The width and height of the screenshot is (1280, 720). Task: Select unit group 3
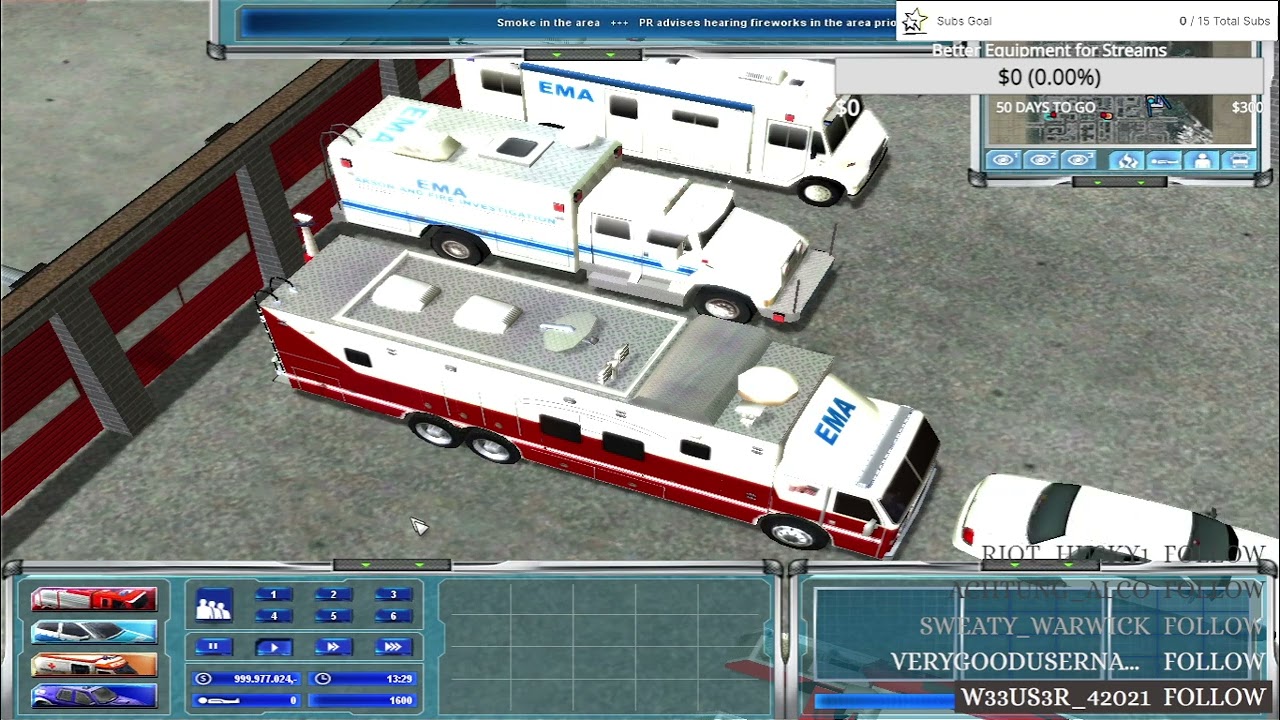[x=393, y=595]
